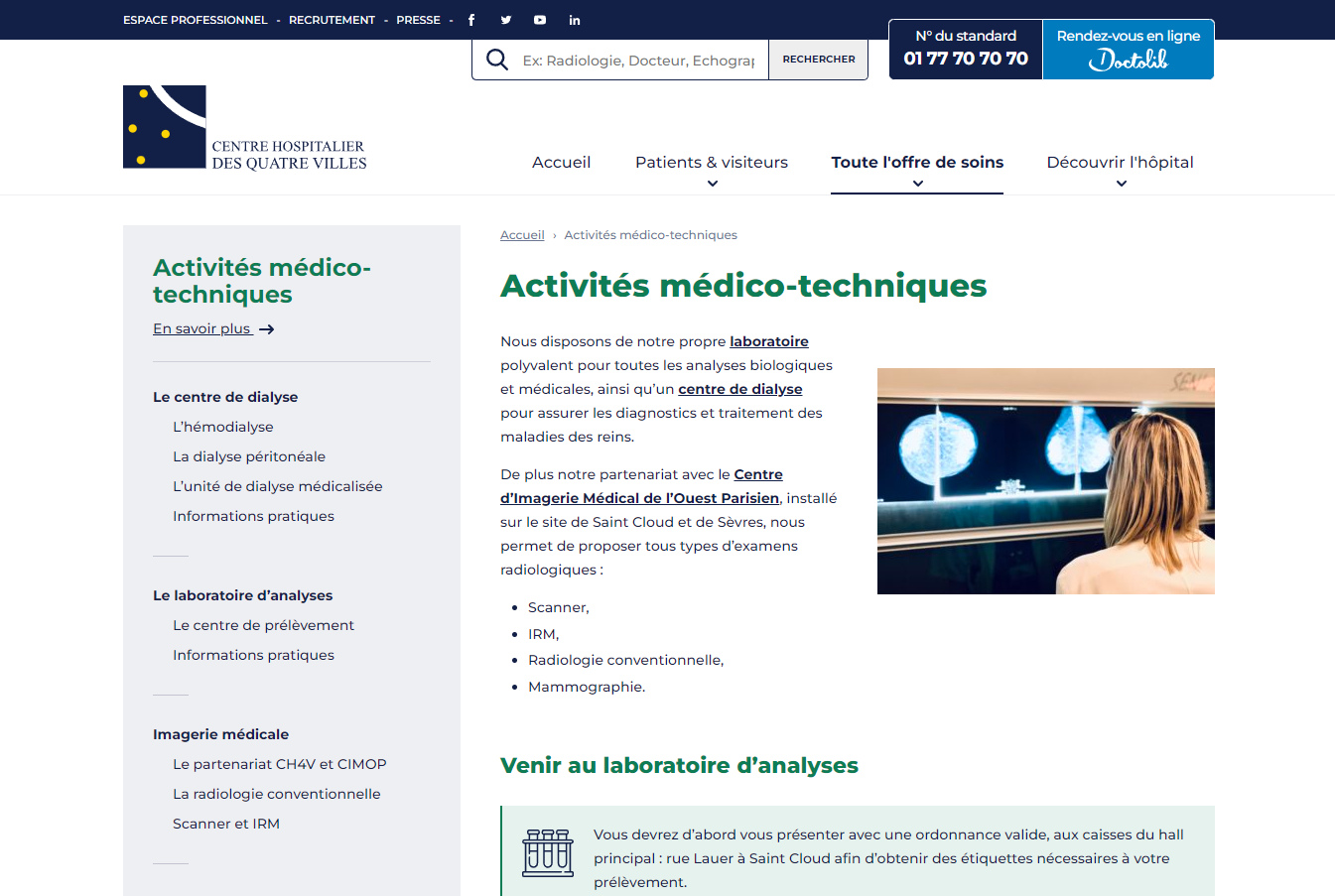The image size is (1335, 896).
Task: Open the Twitter profile icon
Action: [x=506, y=20]
